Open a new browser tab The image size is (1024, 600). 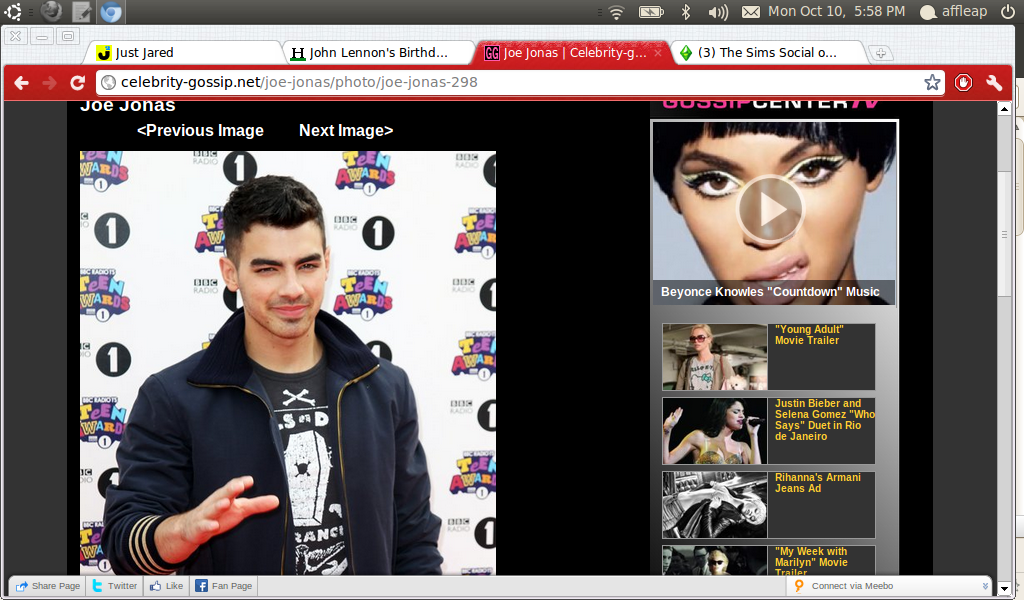point(880,54)
